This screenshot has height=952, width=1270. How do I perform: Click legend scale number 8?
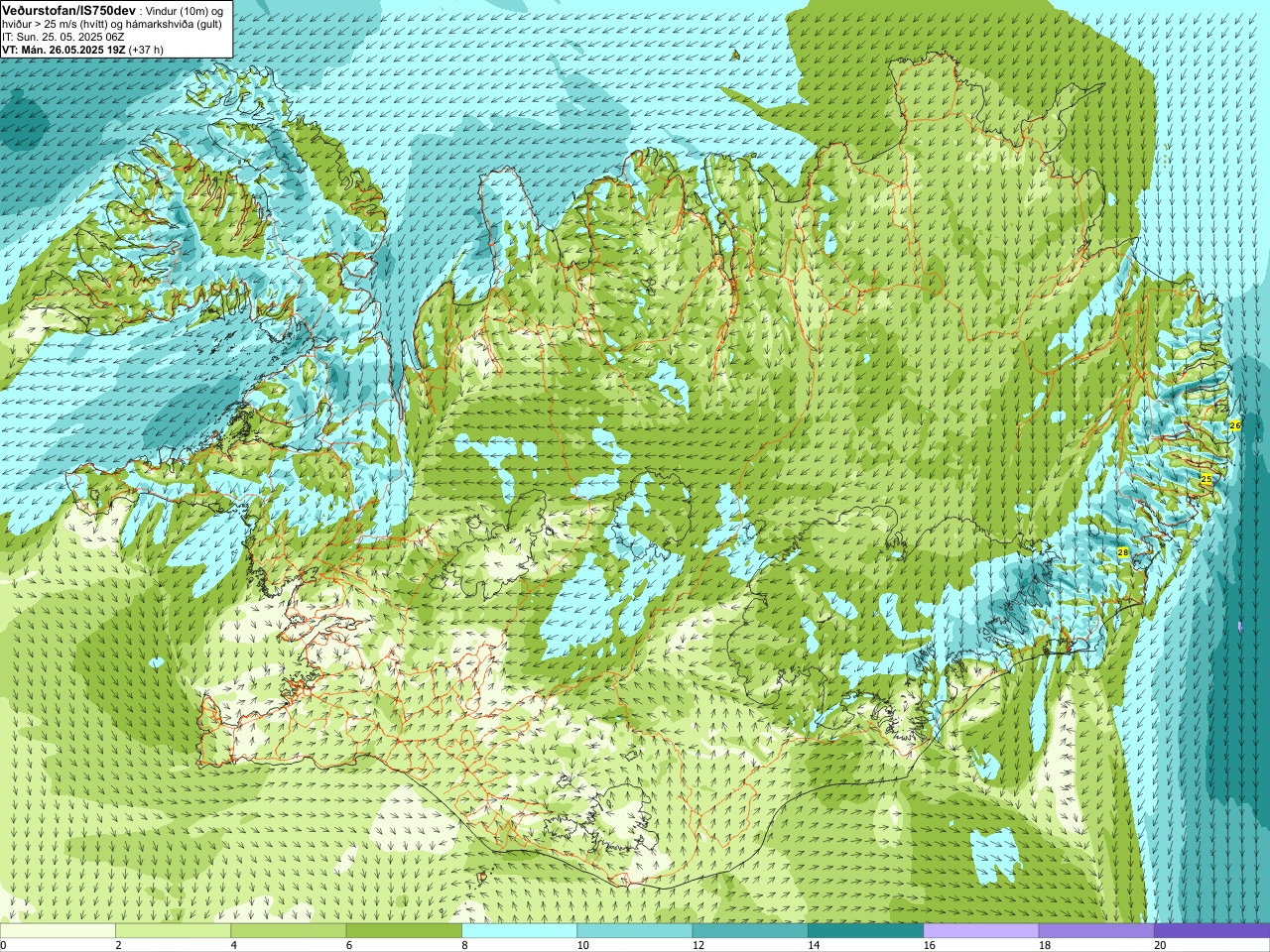click(464, 945)
